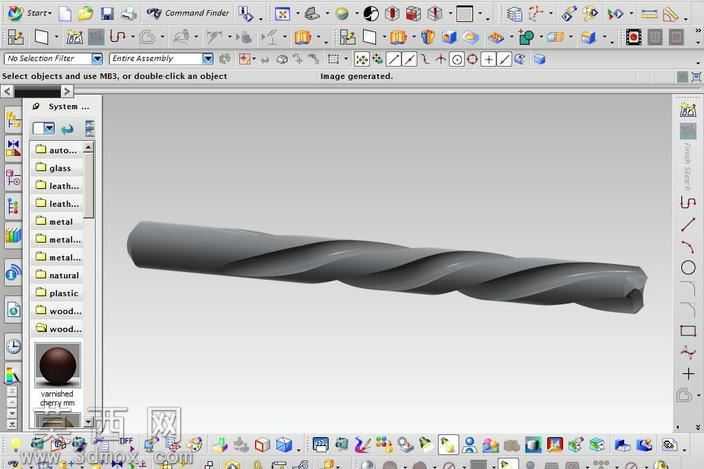The height and width of the screenshot is (469, 704).
Task: Select the Studio Spline tool in right toolbar
Action: click(x=688, y=353)
